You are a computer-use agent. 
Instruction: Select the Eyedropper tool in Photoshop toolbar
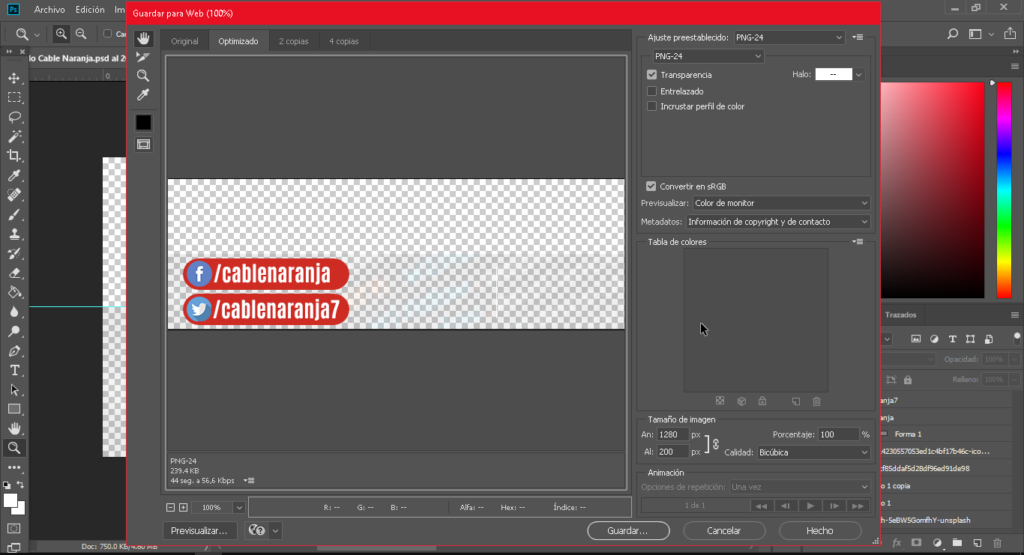[x=14, y=176]
